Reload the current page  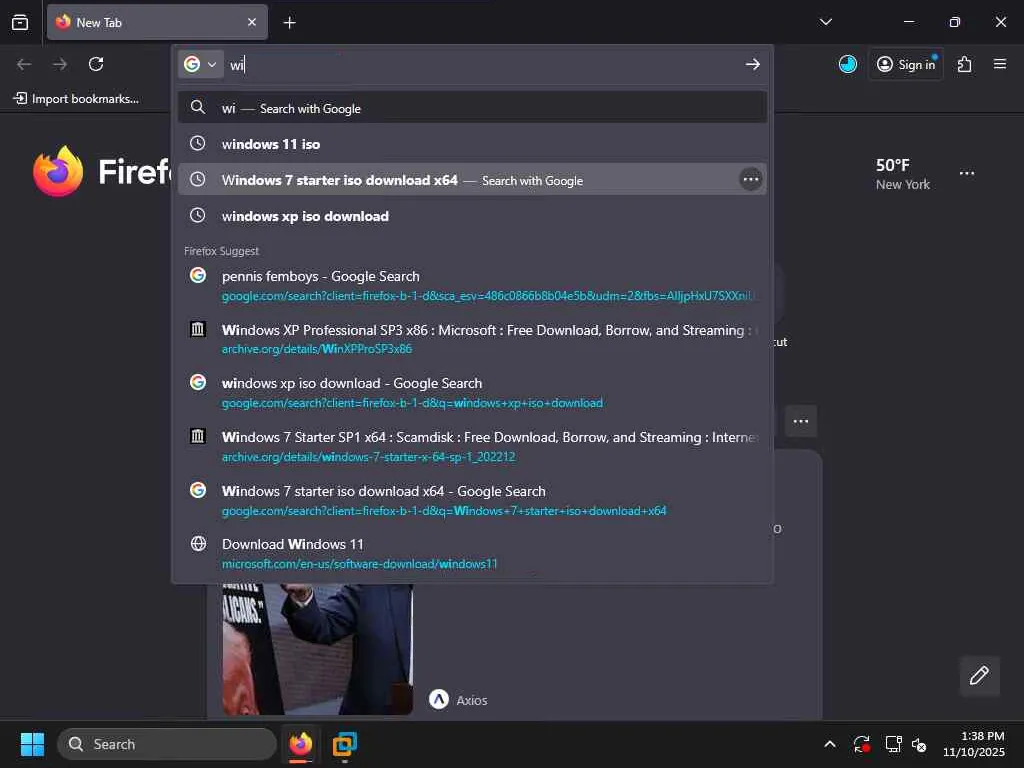pos(96,64)
